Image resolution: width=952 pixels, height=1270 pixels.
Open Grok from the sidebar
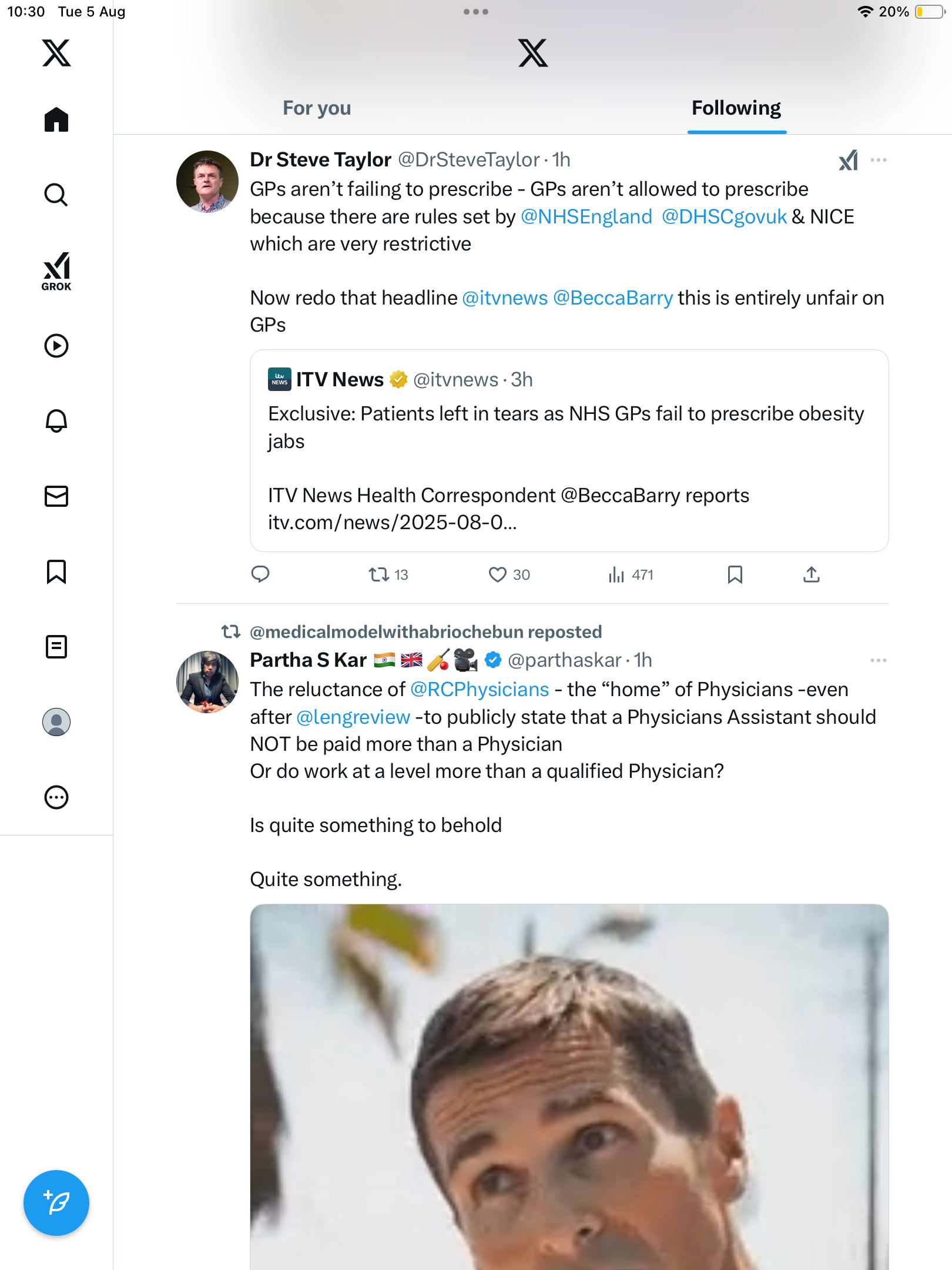click(56, 271)
